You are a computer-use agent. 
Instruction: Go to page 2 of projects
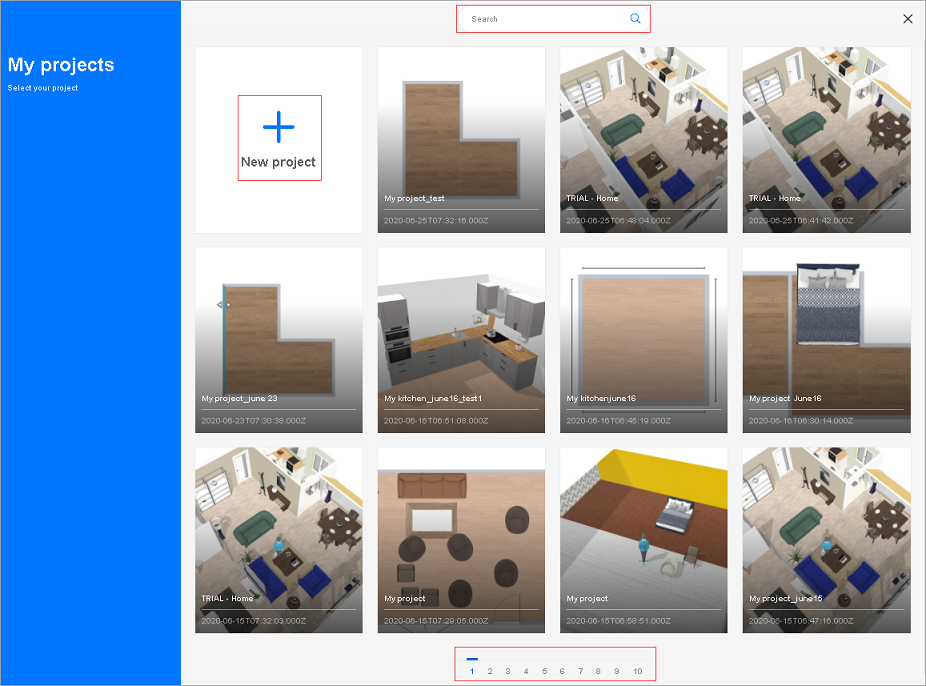click(490, 671)
